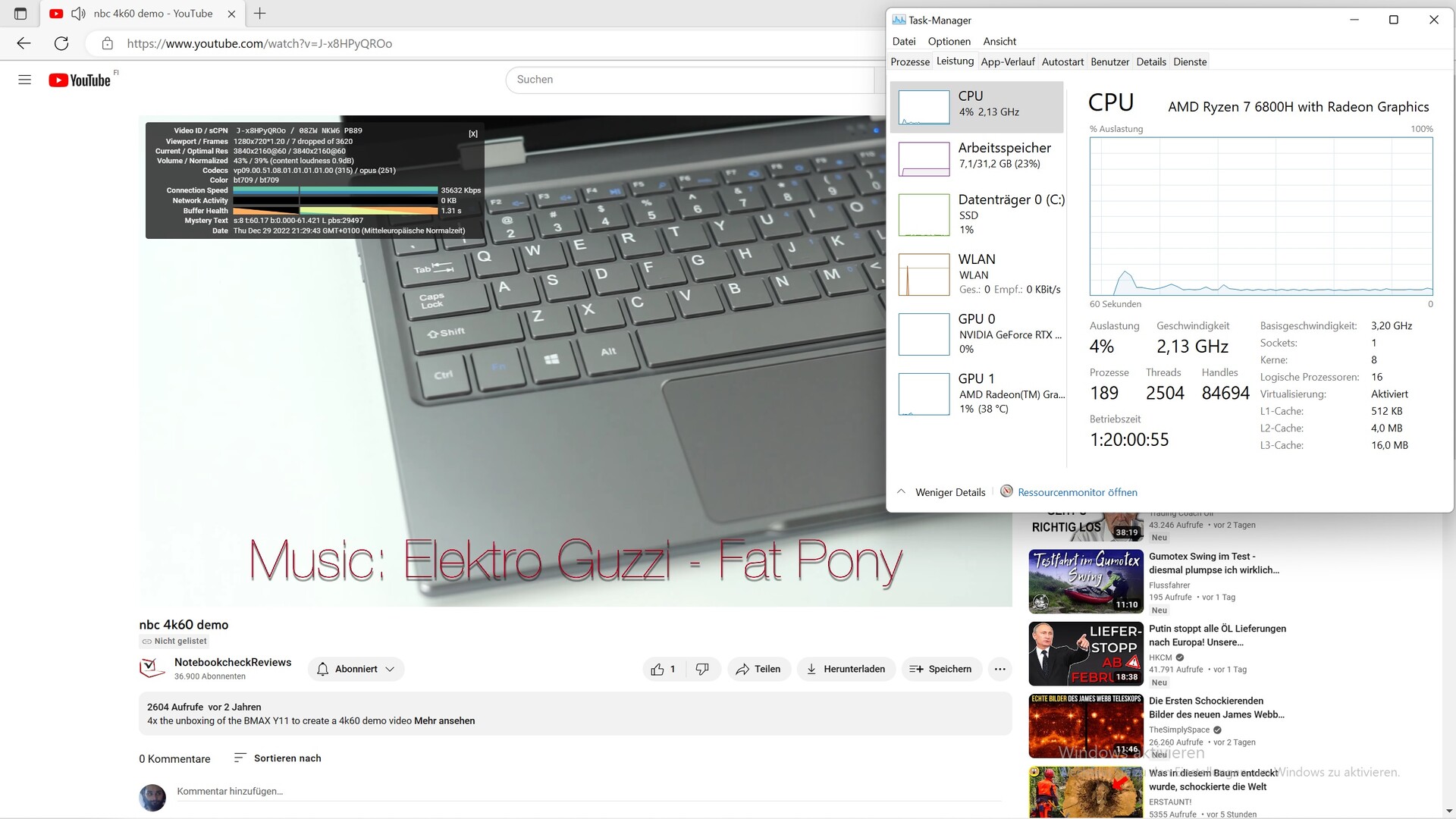Screen dimensions: 1456x819
Task: Click the browser back arrow
Action: [24, 43]
